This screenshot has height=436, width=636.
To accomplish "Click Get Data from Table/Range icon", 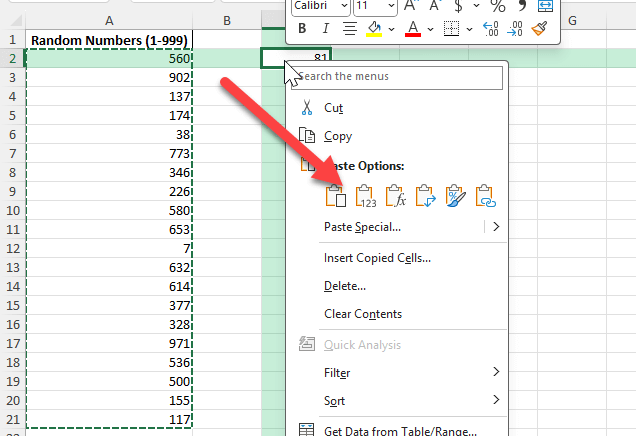I will [306, 430].
